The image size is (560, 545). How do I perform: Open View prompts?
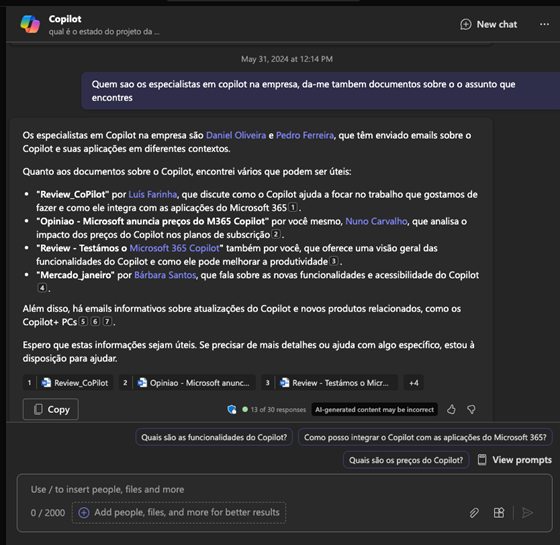click(x=514, y=460)
